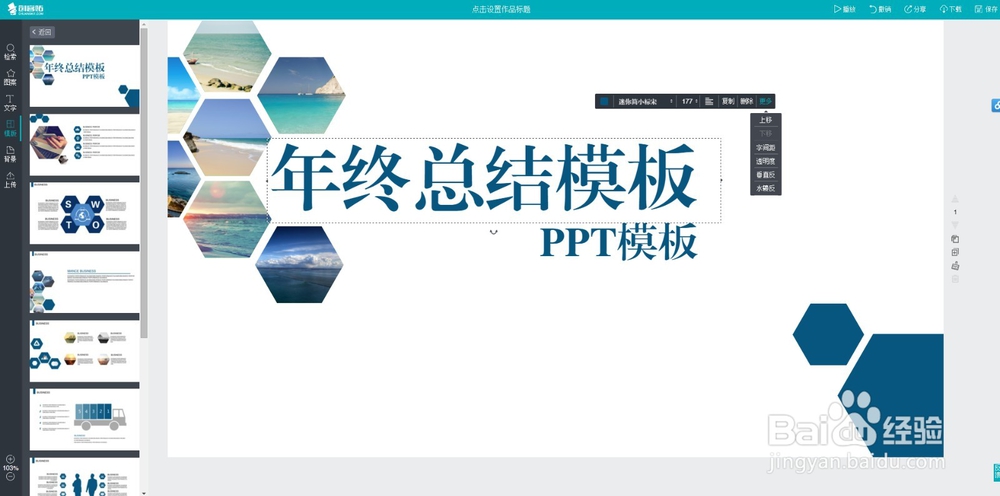Click the add page icon on right

click(x=955, y=252)
